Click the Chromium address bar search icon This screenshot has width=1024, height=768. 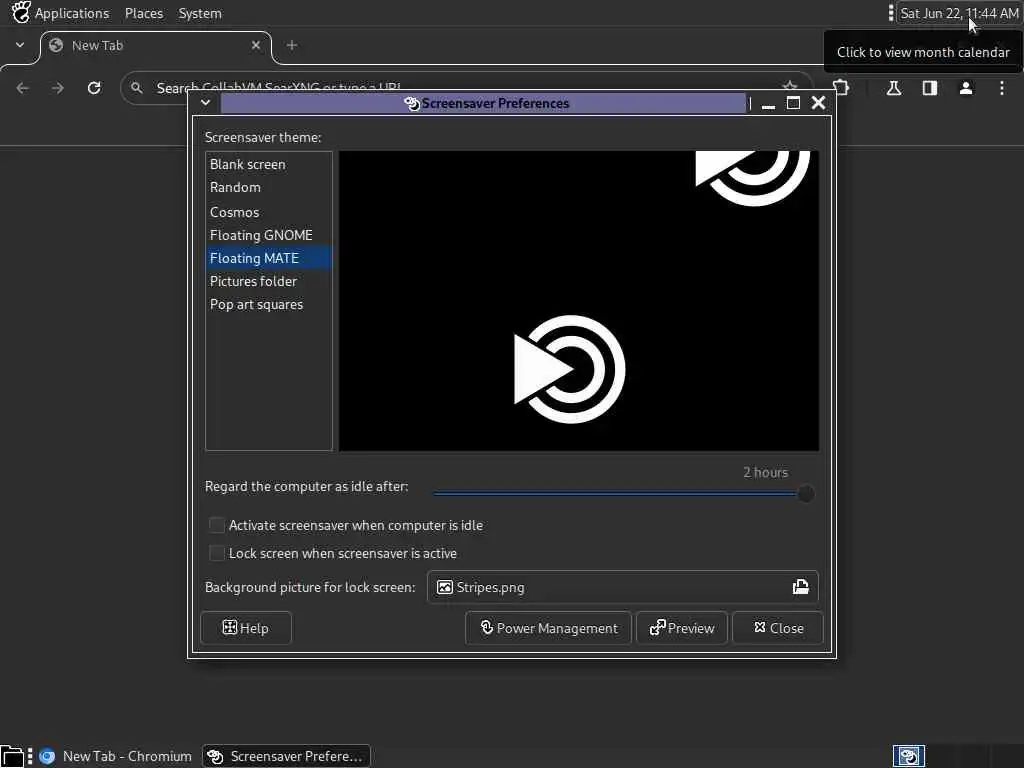(136, 88)
